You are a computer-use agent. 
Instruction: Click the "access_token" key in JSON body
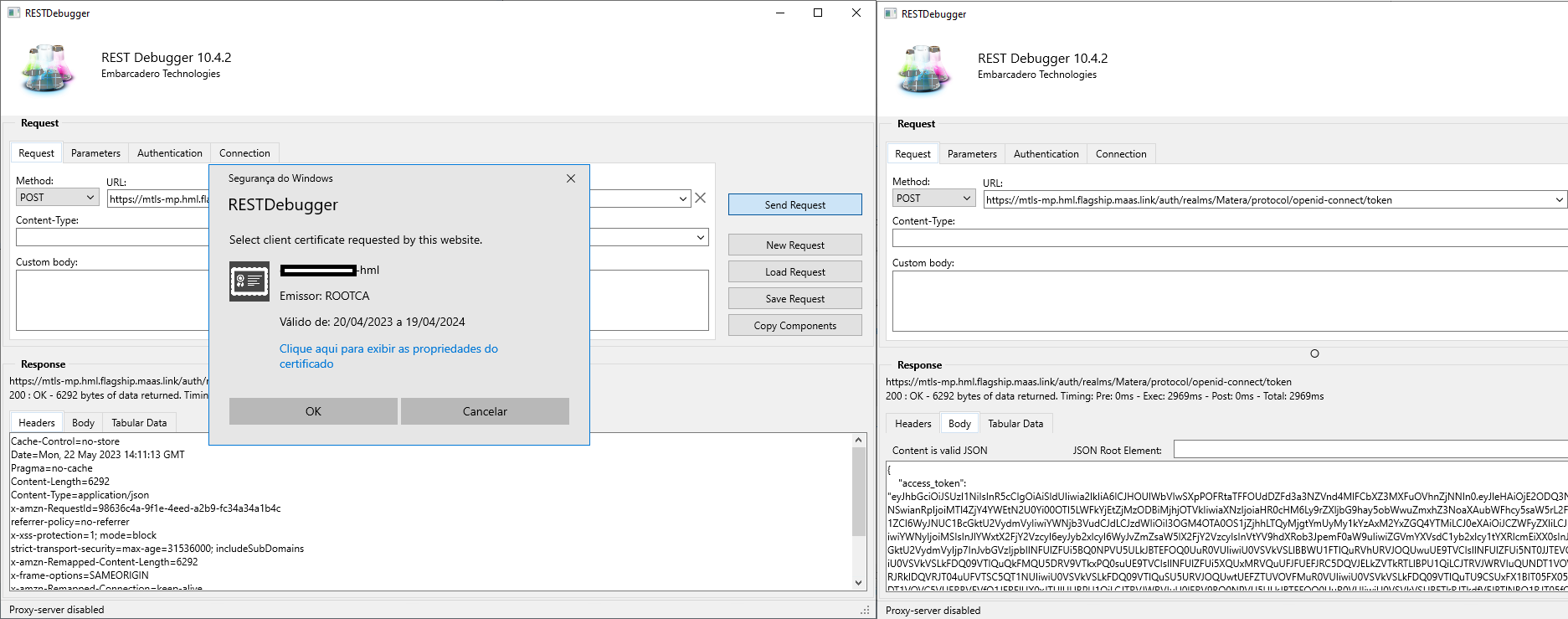click(931, 483)
